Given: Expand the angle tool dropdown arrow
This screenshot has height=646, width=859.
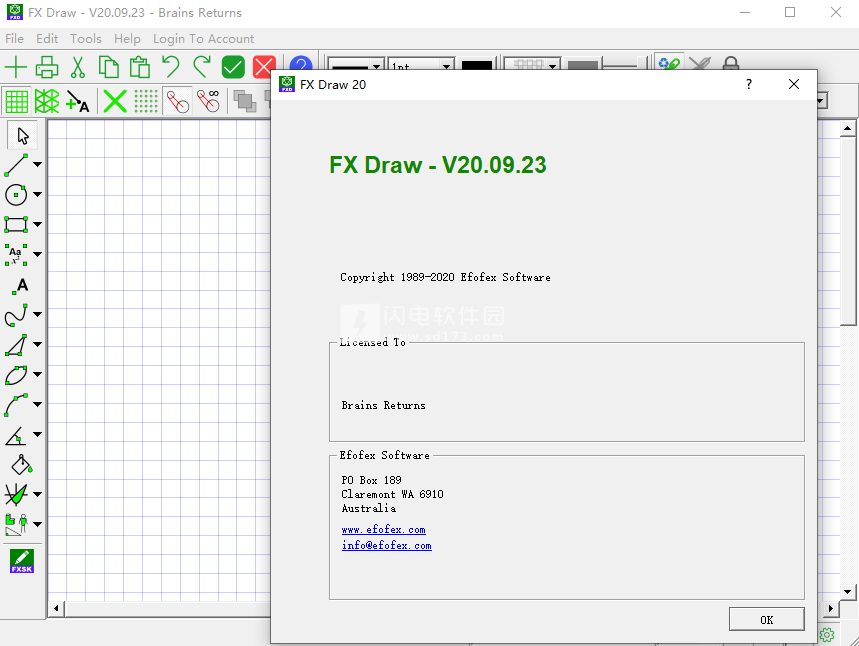Looking at the screenshot, I should pos(37,434).
